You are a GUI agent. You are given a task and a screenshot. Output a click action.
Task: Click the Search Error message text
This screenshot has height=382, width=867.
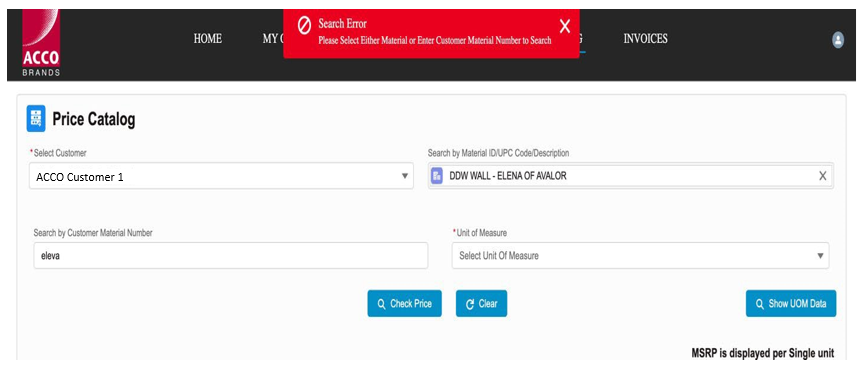point(435,40)
